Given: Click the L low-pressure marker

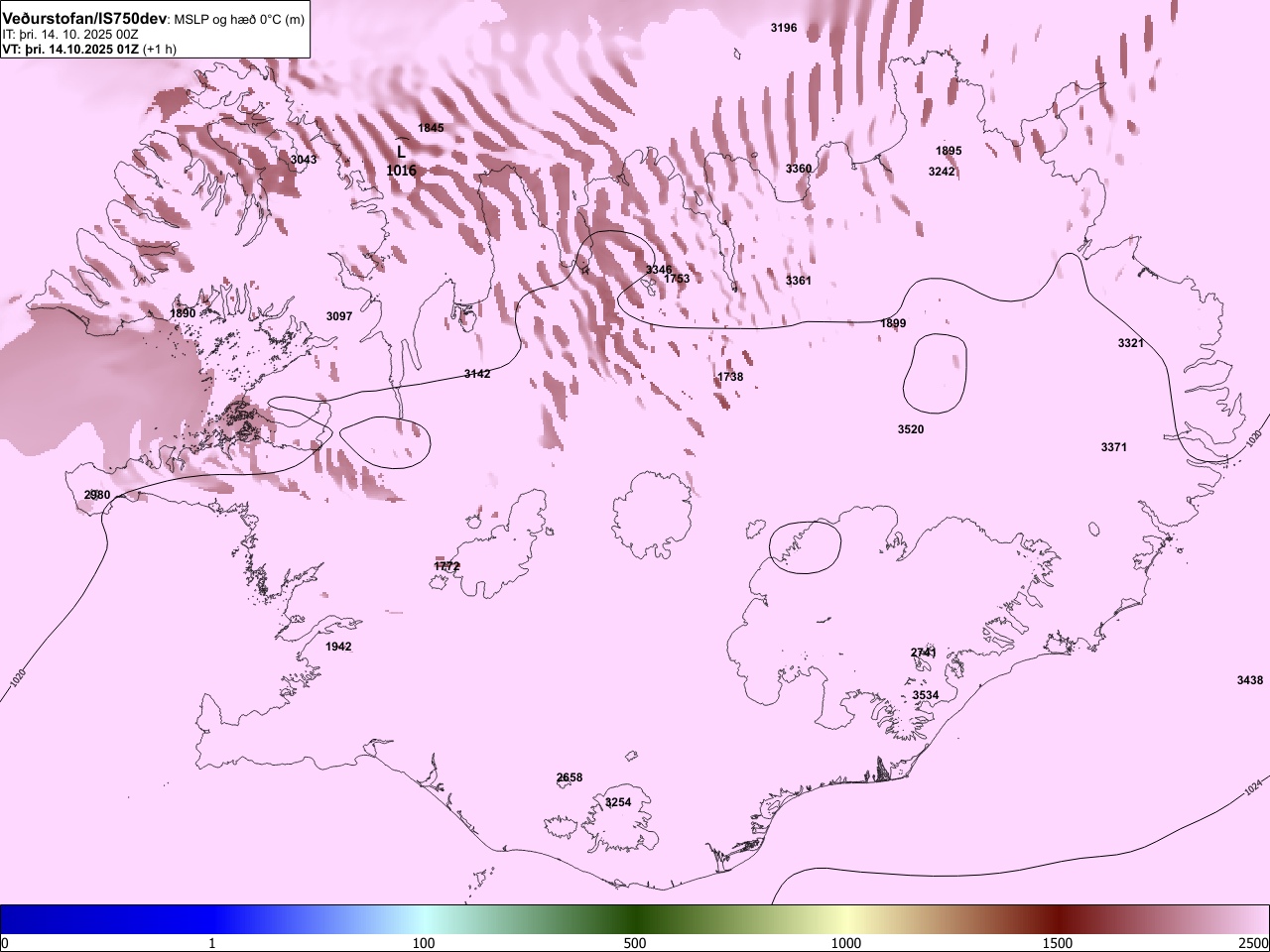Looking at the screenshot, I should click(x=401, y=152).
